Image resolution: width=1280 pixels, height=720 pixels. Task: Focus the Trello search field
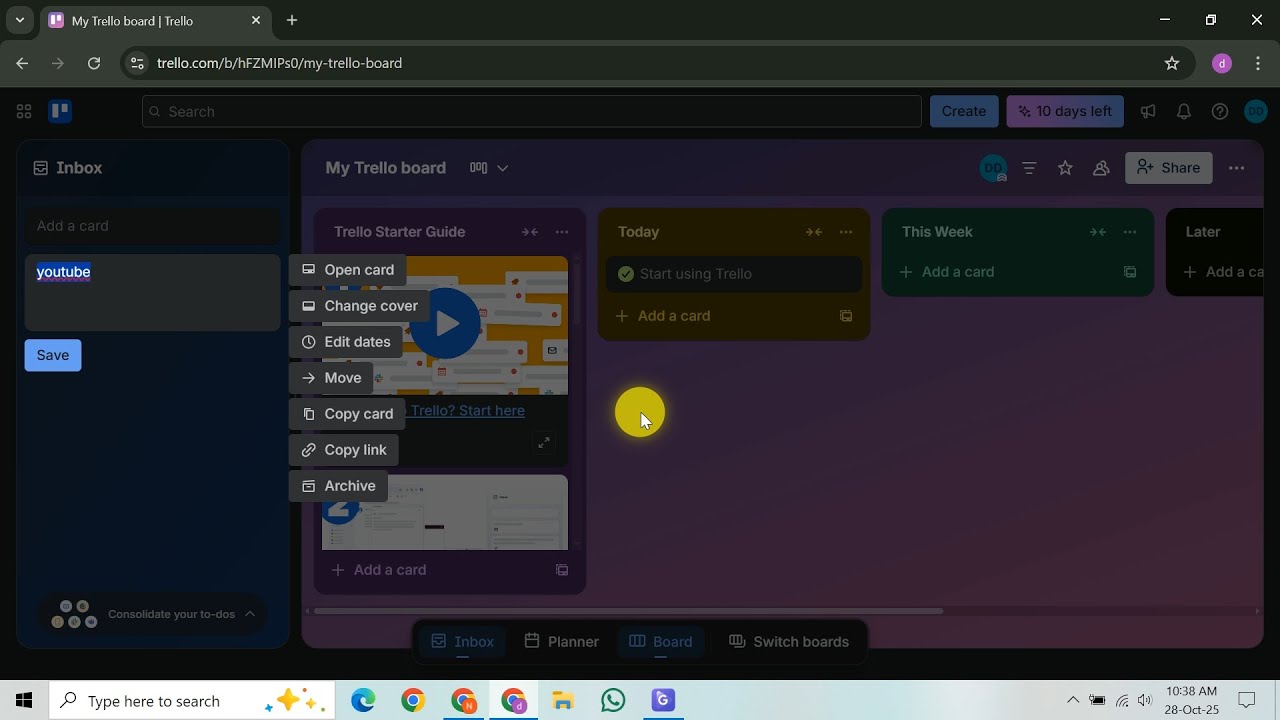531,111
